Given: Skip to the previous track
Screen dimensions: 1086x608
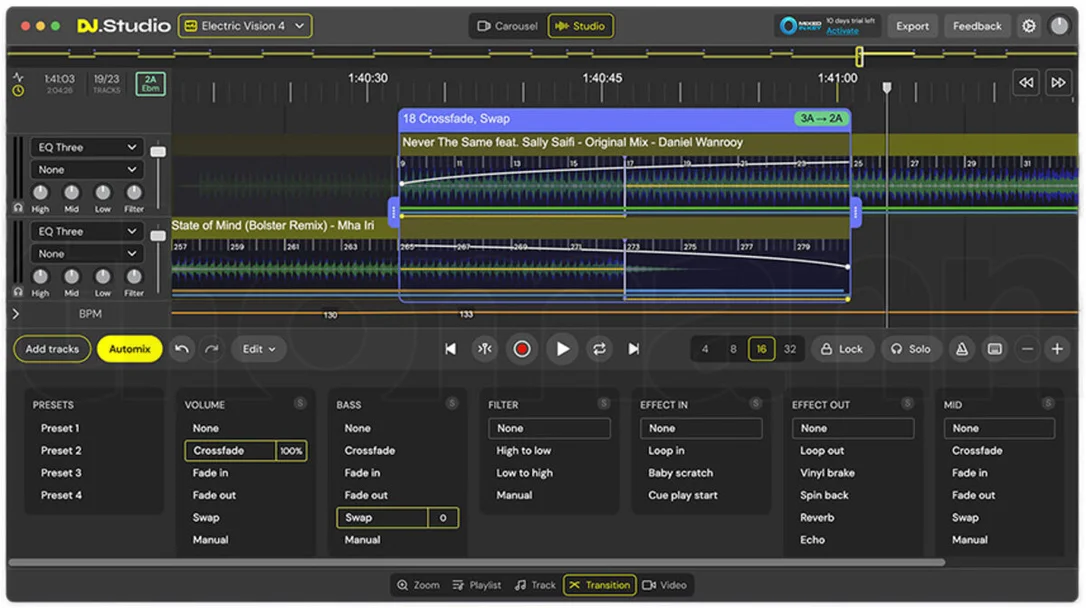Looking at the screenshot, I should point(450,349).
